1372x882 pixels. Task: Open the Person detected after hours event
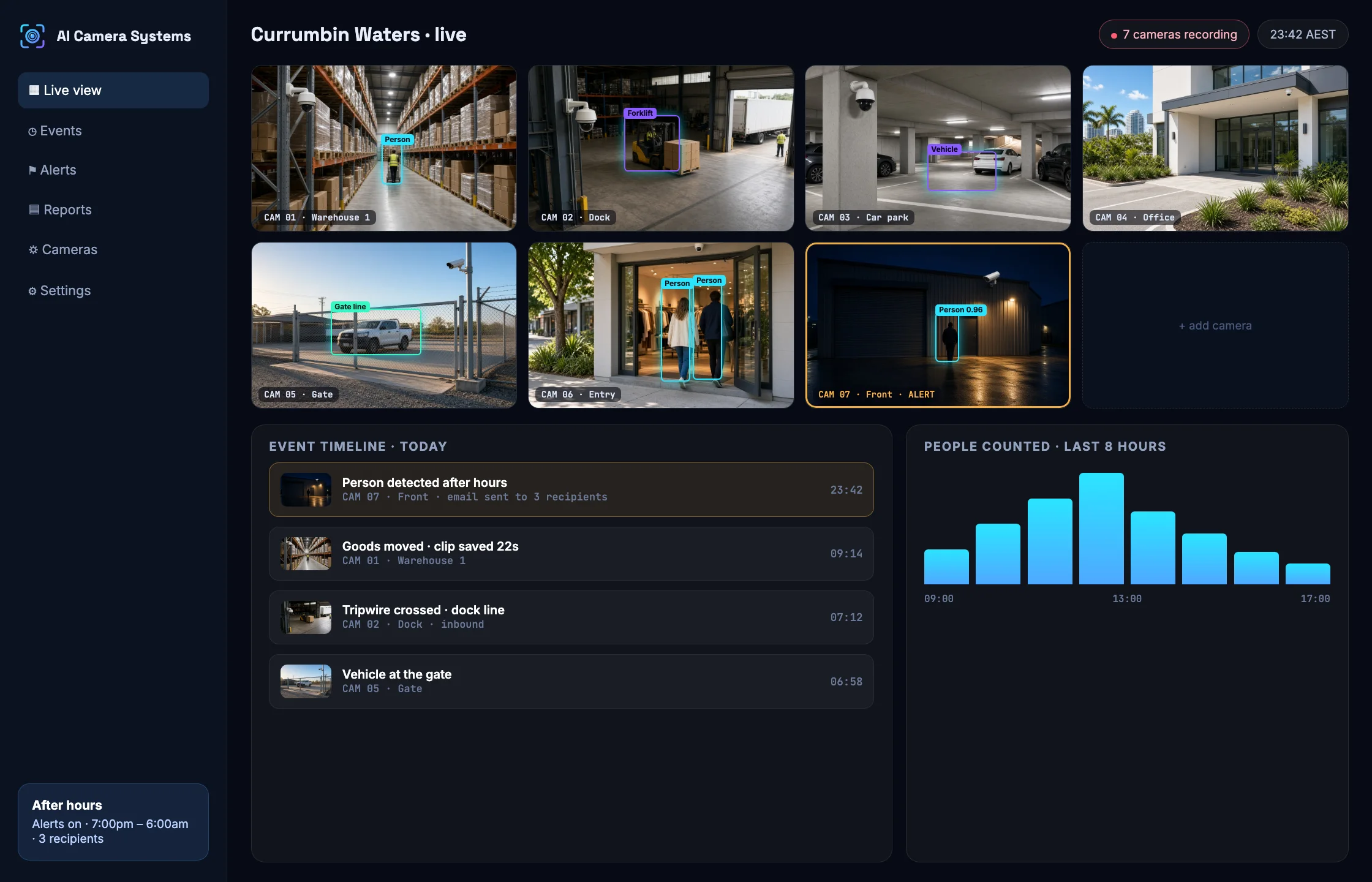point(571,489)
